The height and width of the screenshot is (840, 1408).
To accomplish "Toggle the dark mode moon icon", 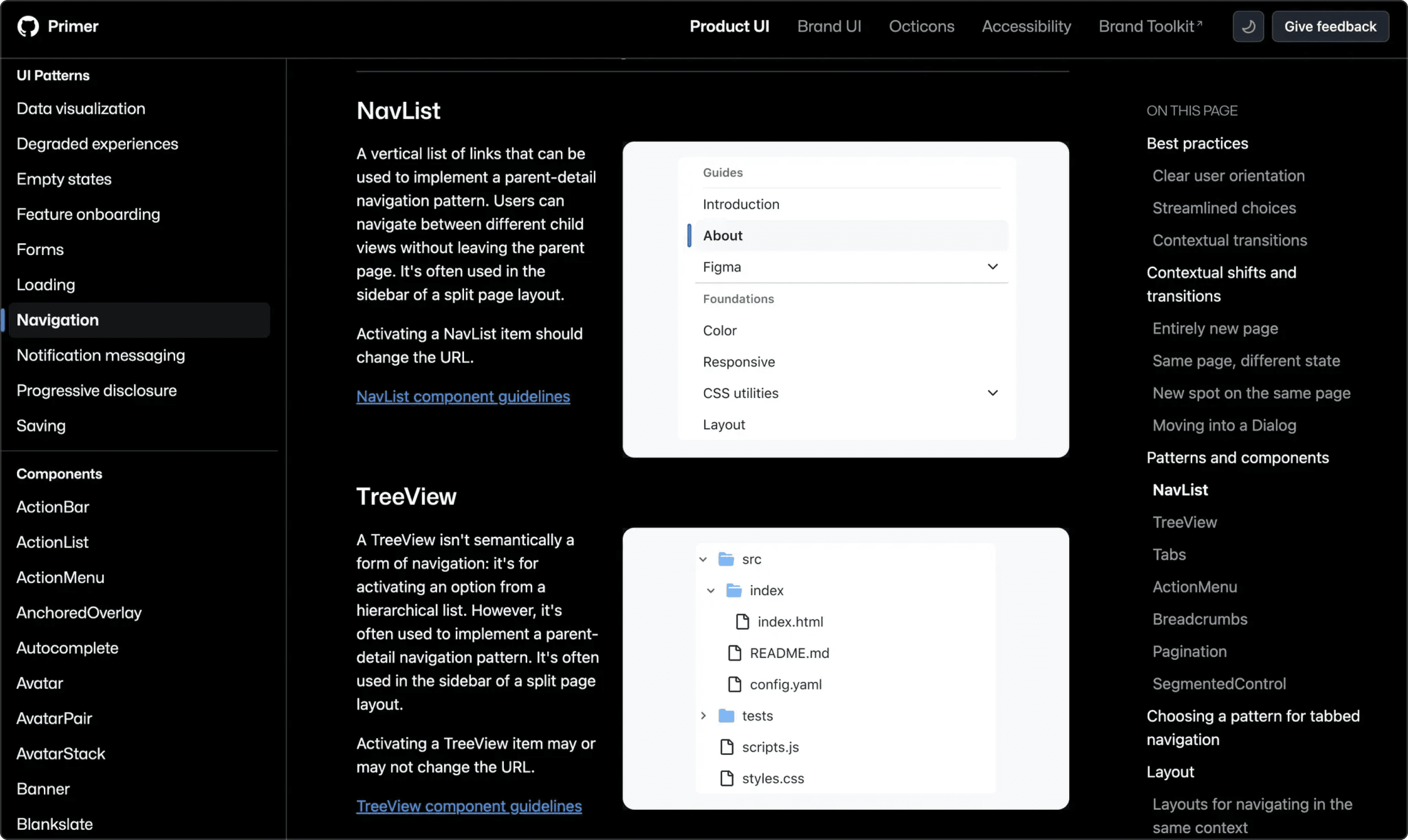I will tap(1248, 27).
